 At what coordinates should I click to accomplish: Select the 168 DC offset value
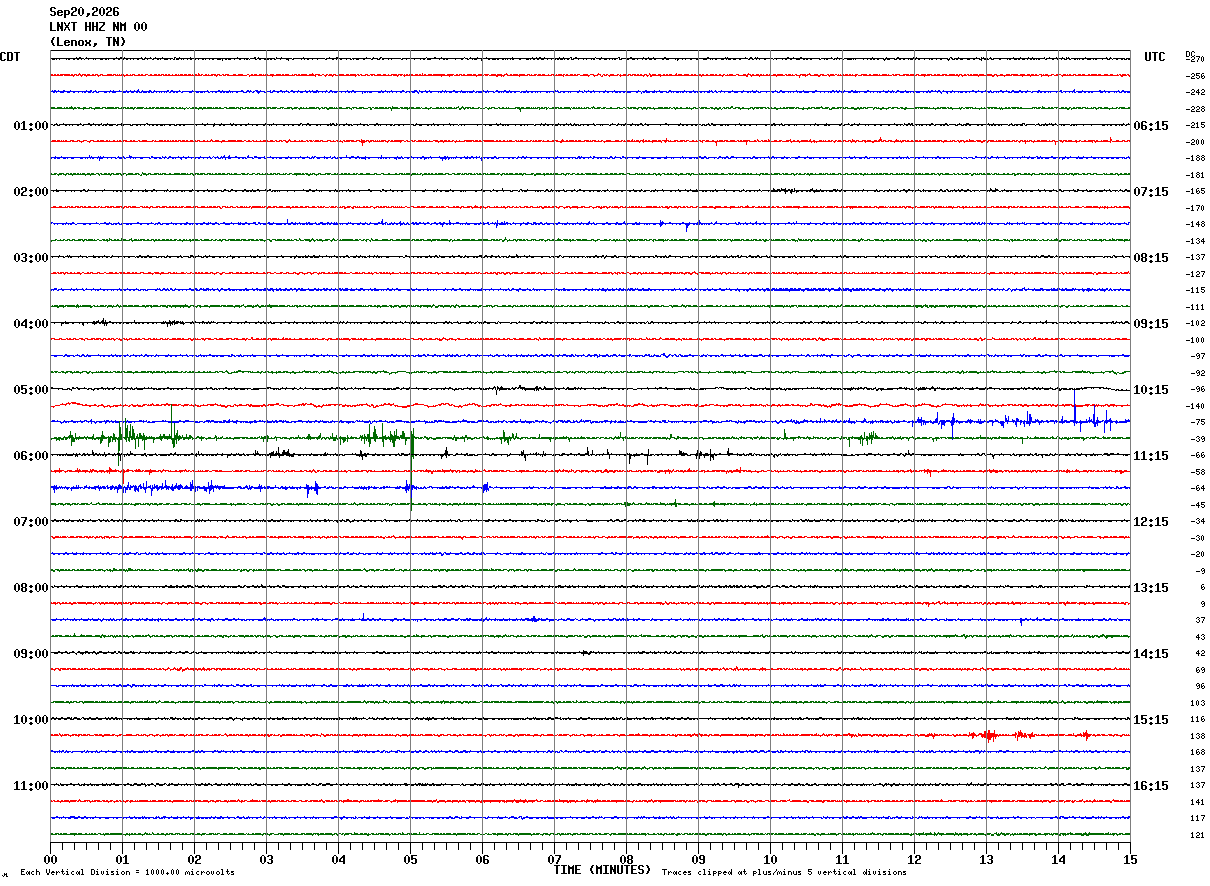point(1198,753)
